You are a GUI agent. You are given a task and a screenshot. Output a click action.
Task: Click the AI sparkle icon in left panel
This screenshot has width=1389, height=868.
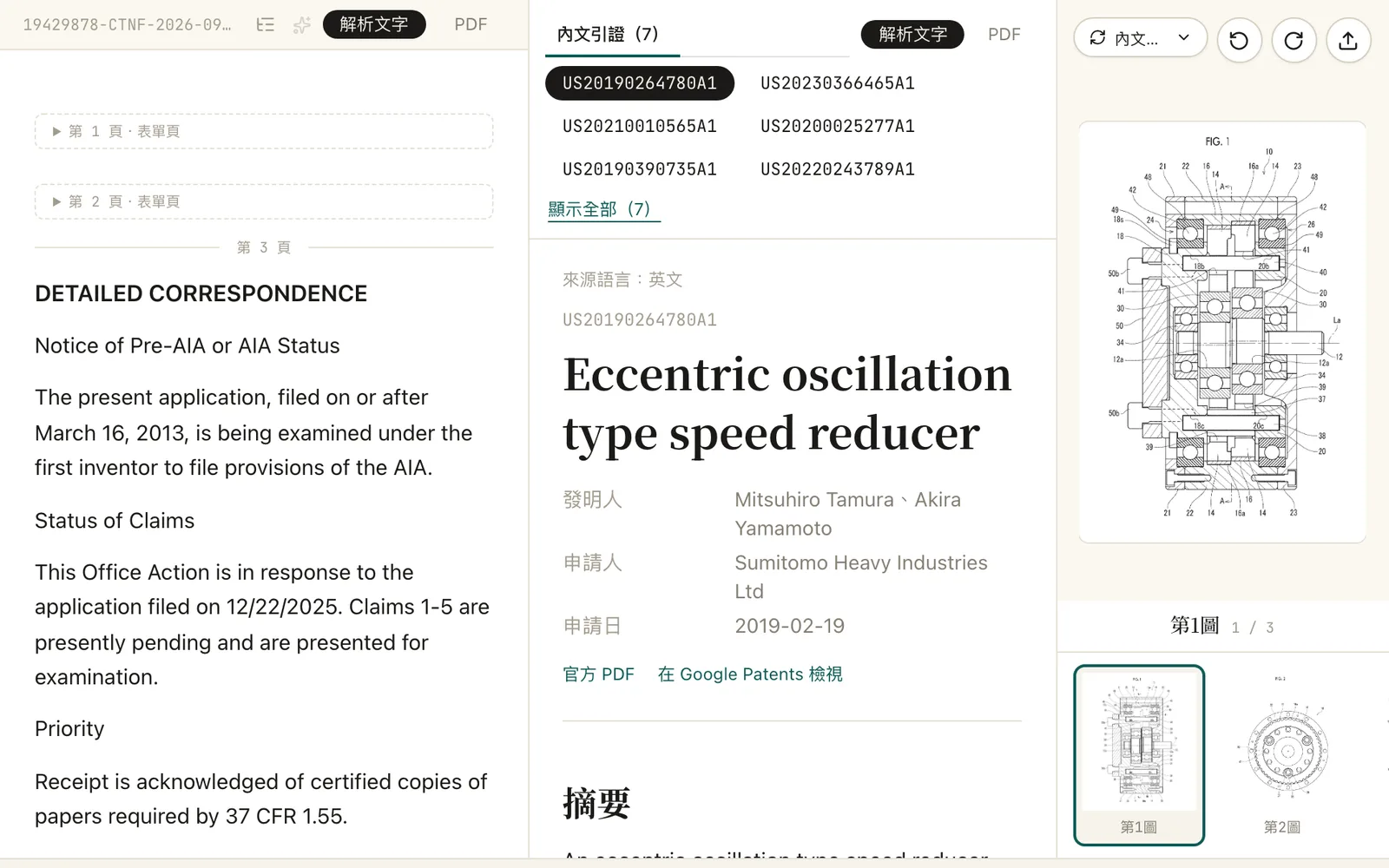[301, 25]
